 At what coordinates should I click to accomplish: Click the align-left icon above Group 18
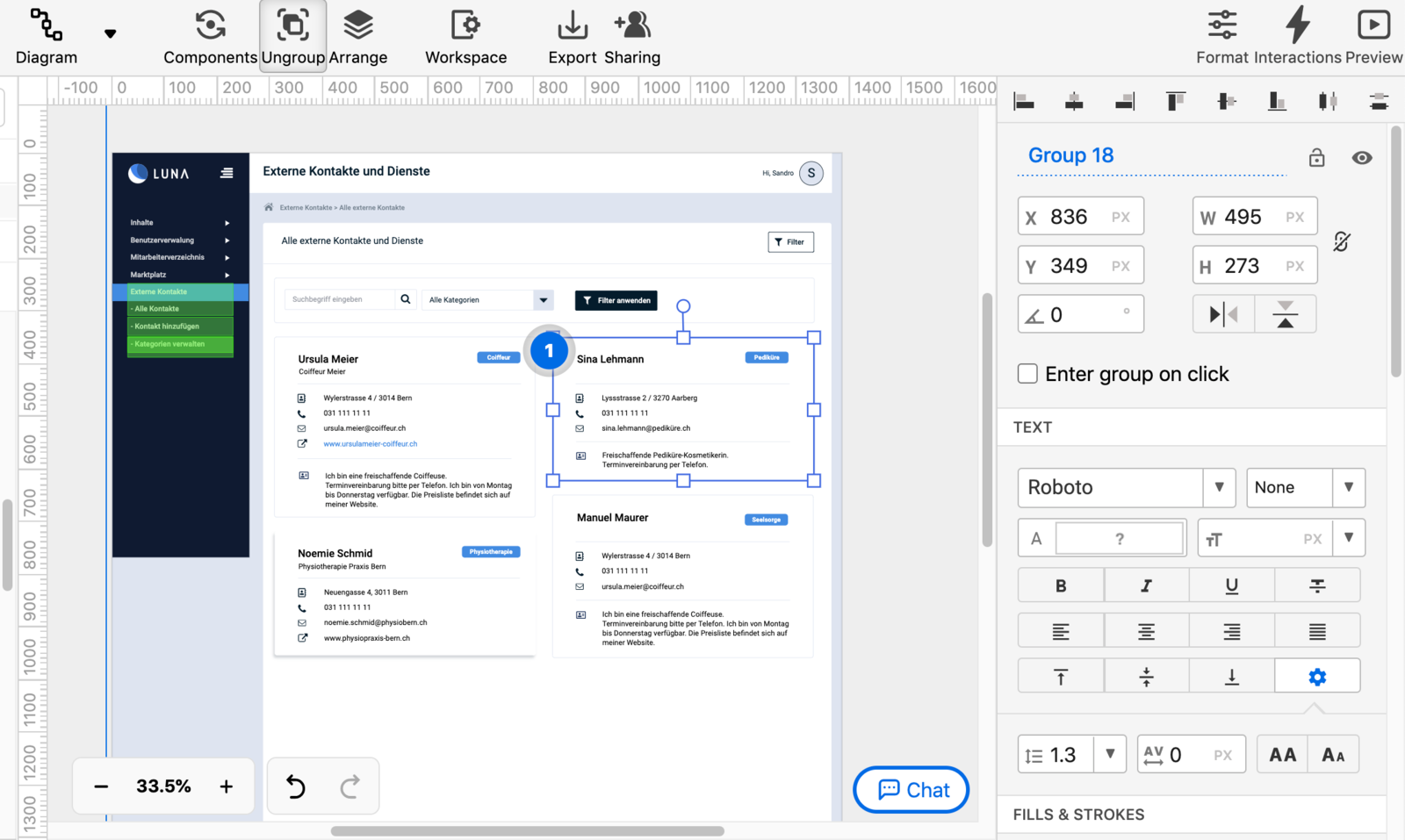[x=1023, y=101]
